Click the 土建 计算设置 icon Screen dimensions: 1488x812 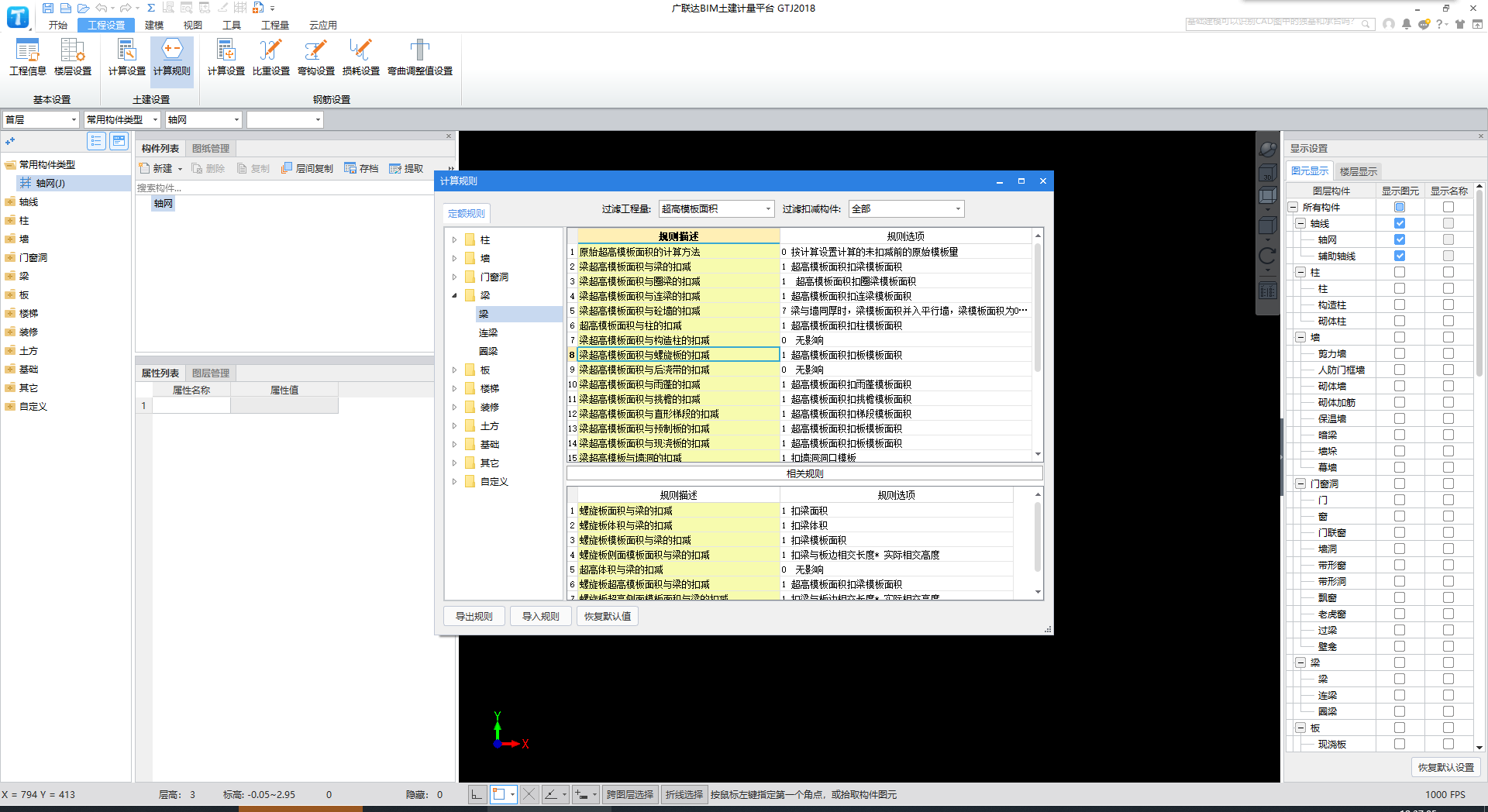point(126,57)
